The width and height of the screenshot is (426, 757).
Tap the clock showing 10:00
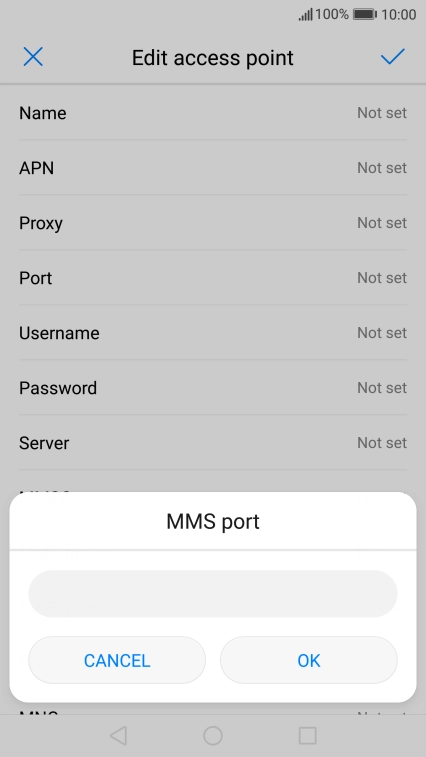pos(398,14)
